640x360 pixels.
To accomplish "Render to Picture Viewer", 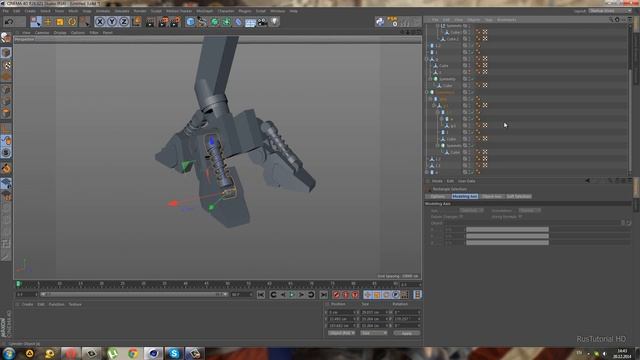I will (163, 22).
